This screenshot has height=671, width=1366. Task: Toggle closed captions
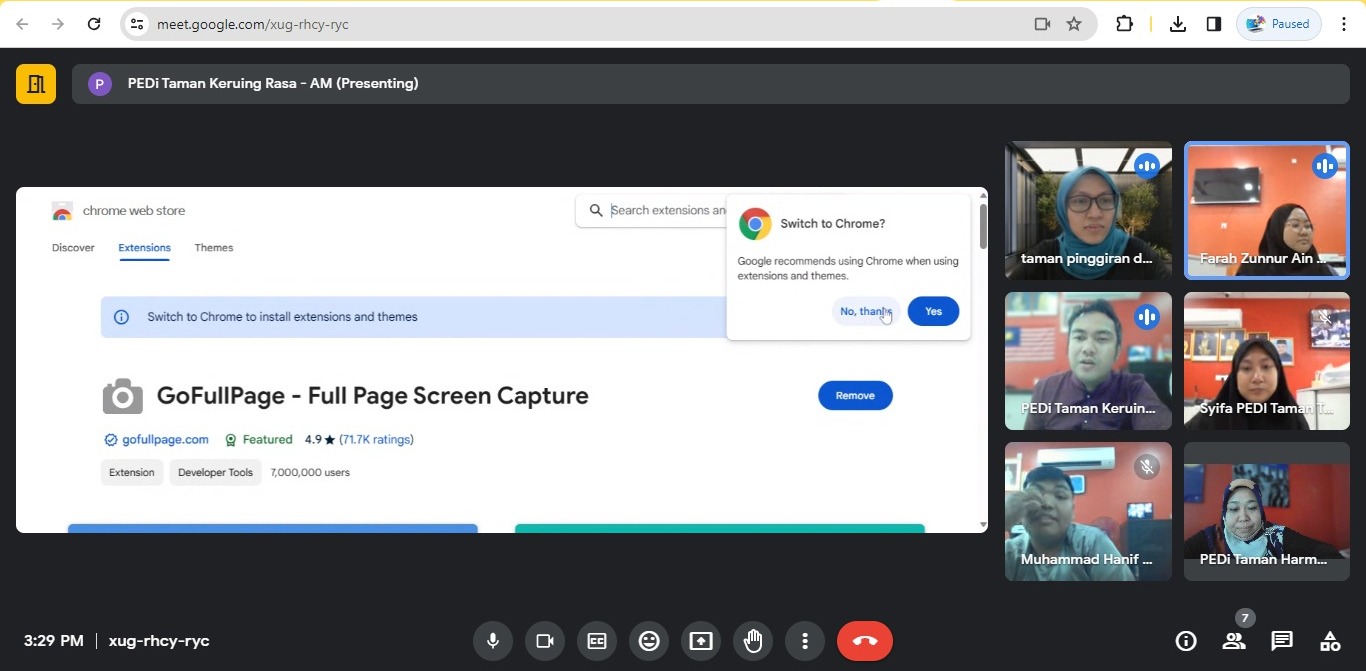(x=597, y=641)
